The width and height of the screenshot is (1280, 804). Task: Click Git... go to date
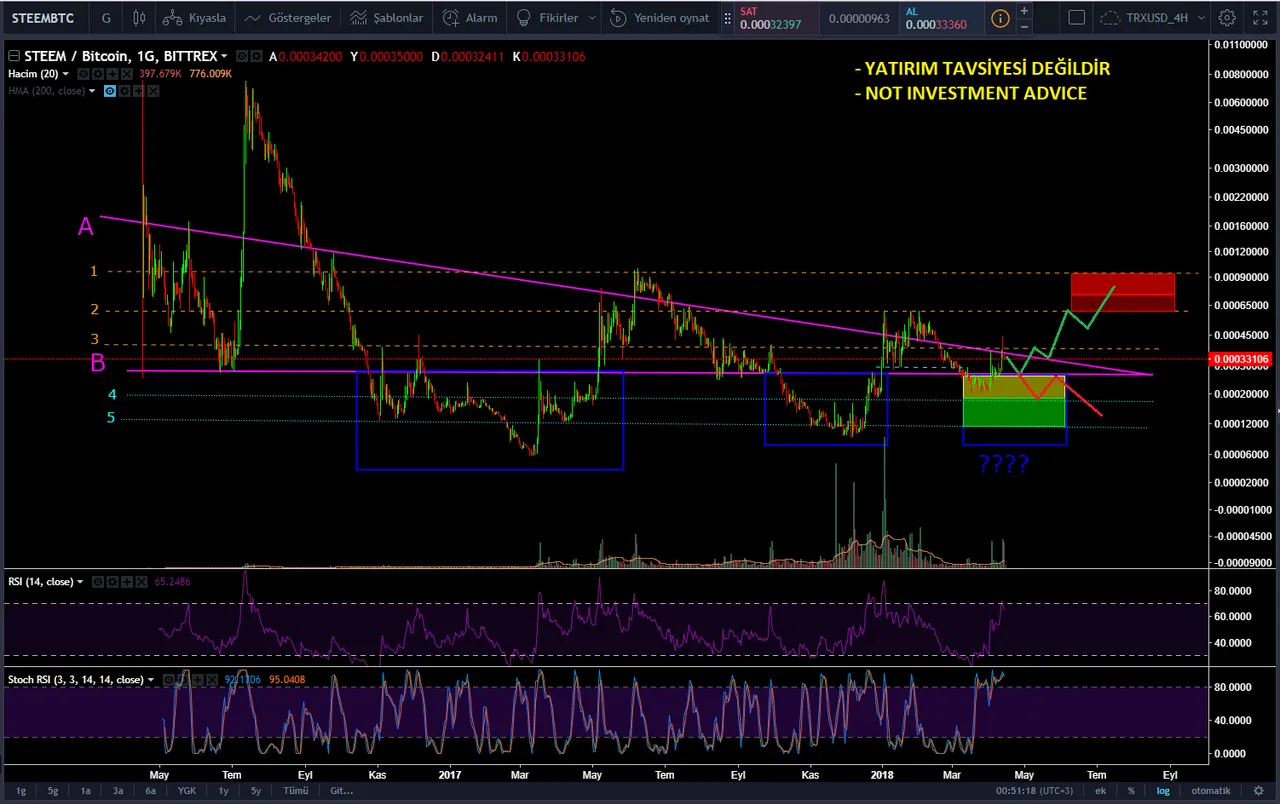(341, 790)
